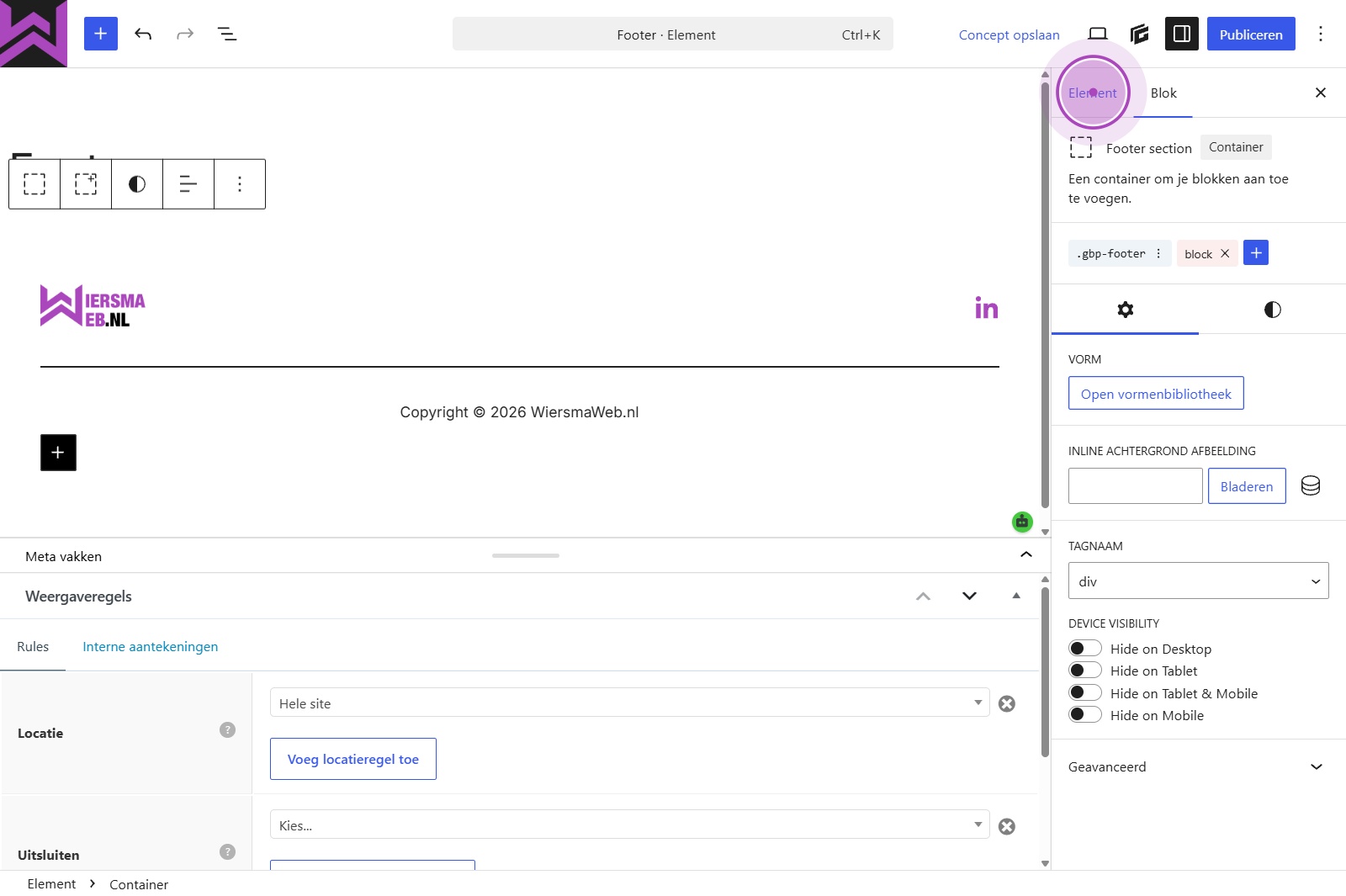Screen dimensions: 1346x896
Task: Redo the last undone change
Action: tap(185, 34)
